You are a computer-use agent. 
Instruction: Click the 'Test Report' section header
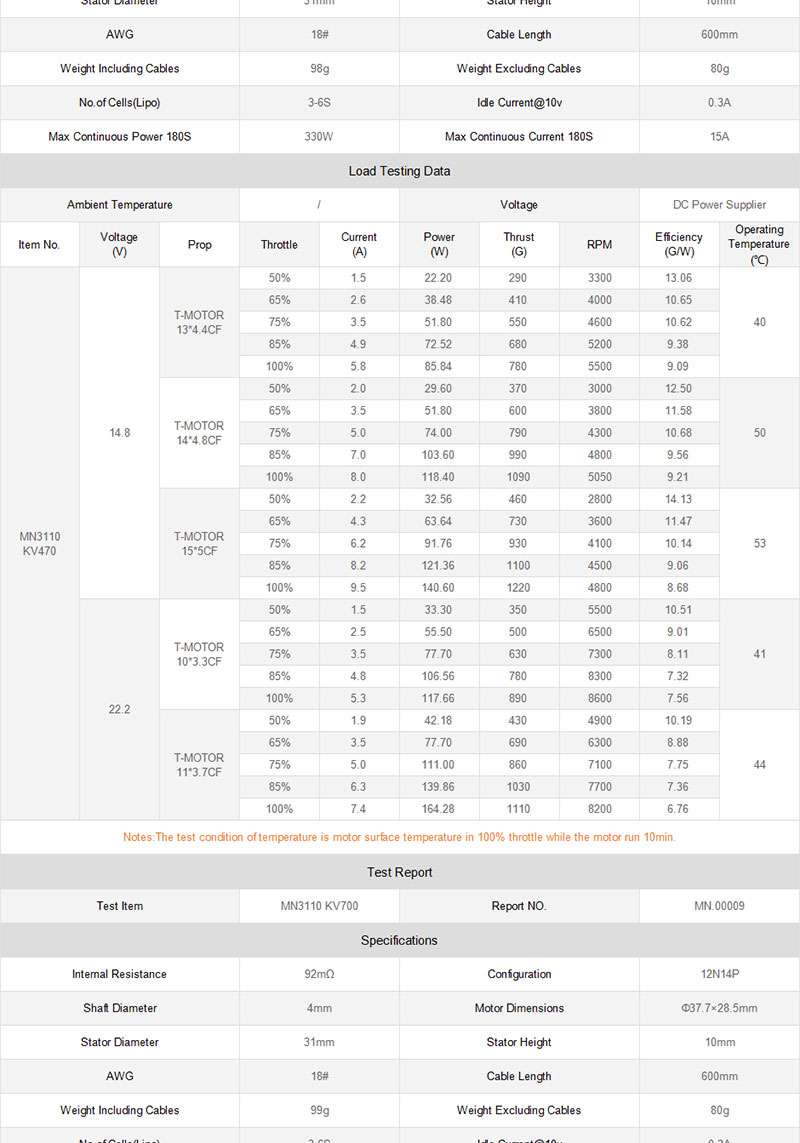coord(400,873)
